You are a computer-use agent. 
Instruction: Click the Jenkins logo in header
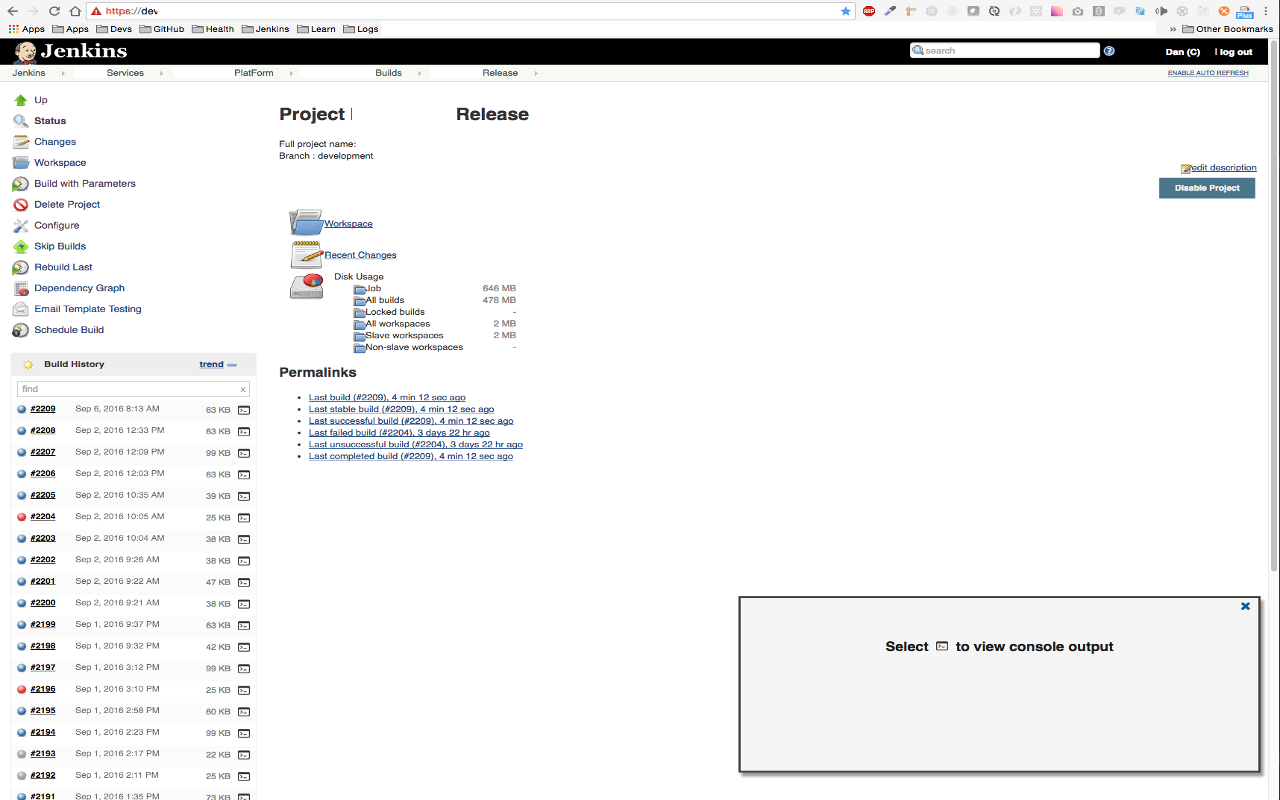coord(70,51)
